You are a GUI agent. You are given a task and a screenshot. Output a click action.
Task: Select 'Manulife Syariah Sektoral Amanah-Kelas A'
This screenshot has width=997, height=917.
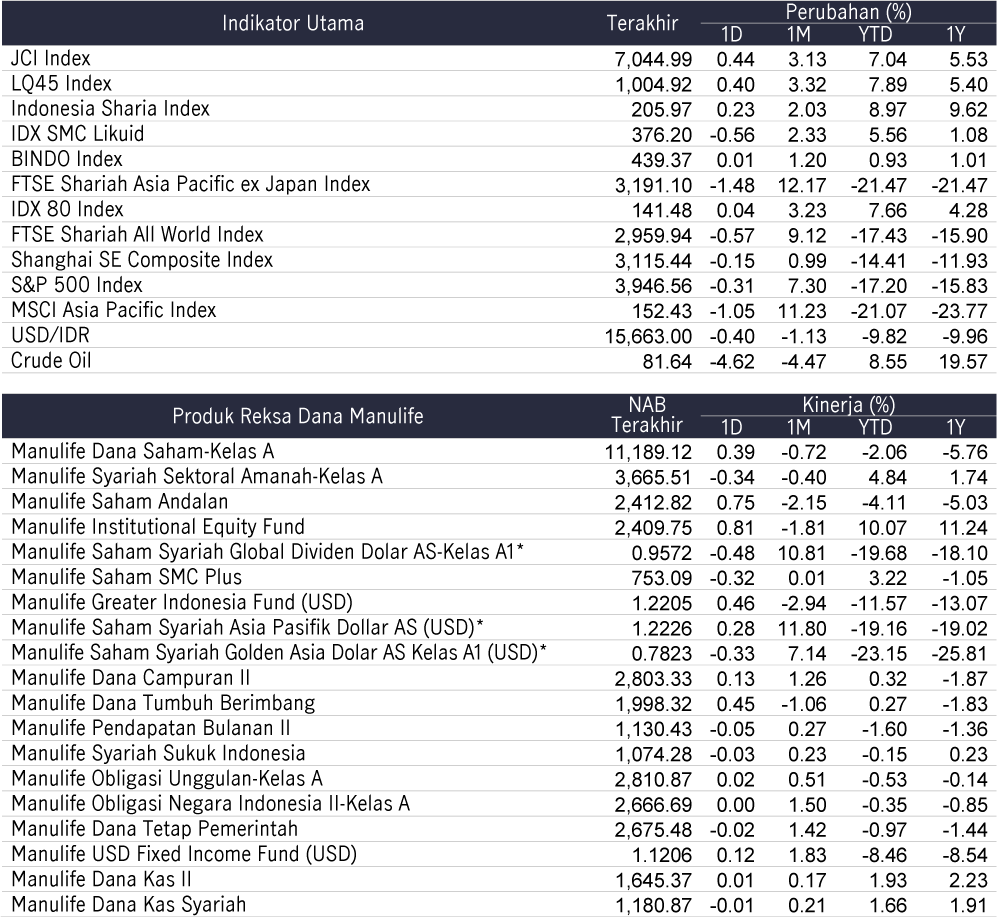click(x=197, y=476)
